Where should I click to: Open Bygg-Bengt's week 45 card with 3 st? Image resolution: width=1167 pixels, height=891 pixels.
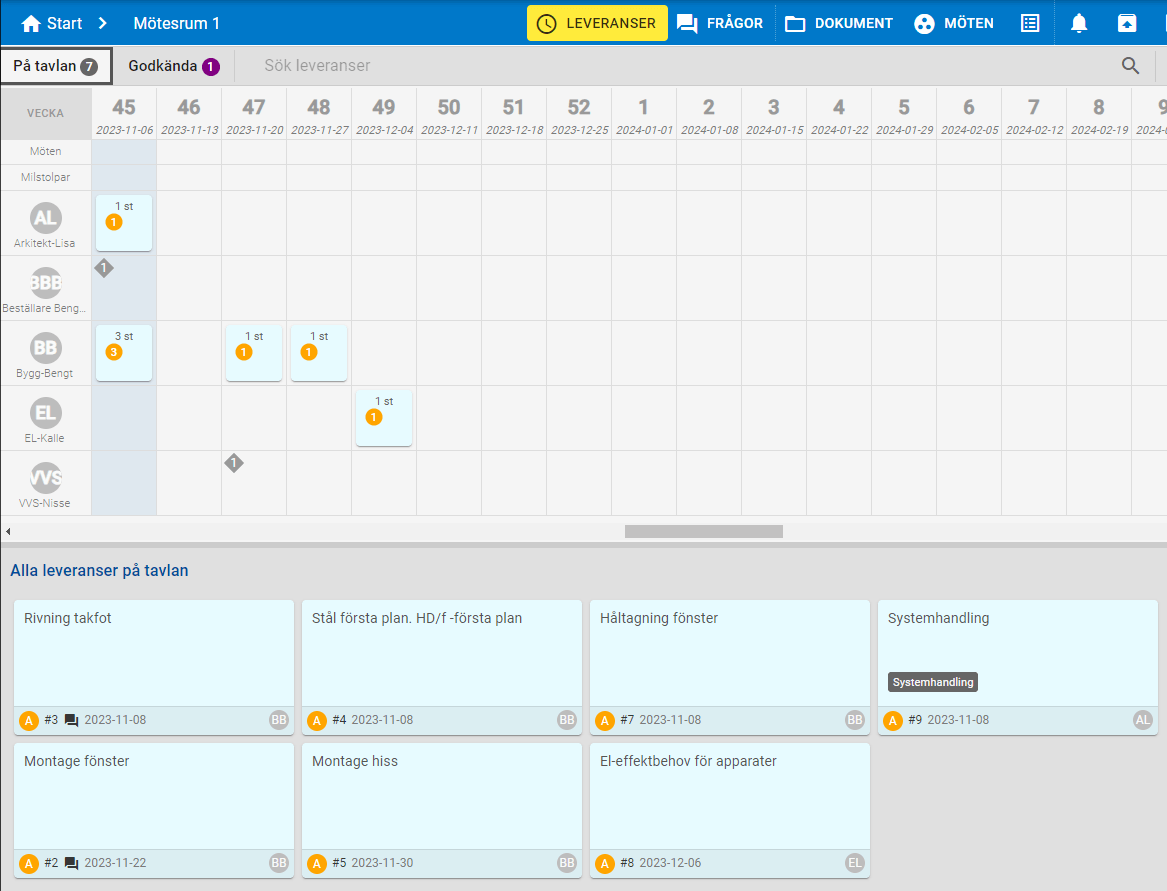[x=124, y=353]
